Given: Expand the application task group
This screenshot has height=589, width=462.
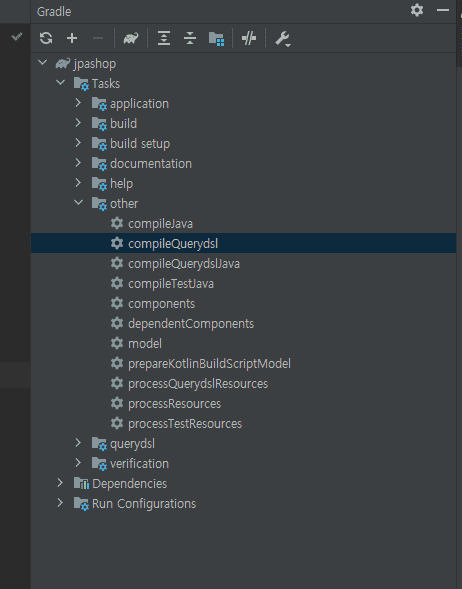Looking at the screenshot, I should click(78, 103).
